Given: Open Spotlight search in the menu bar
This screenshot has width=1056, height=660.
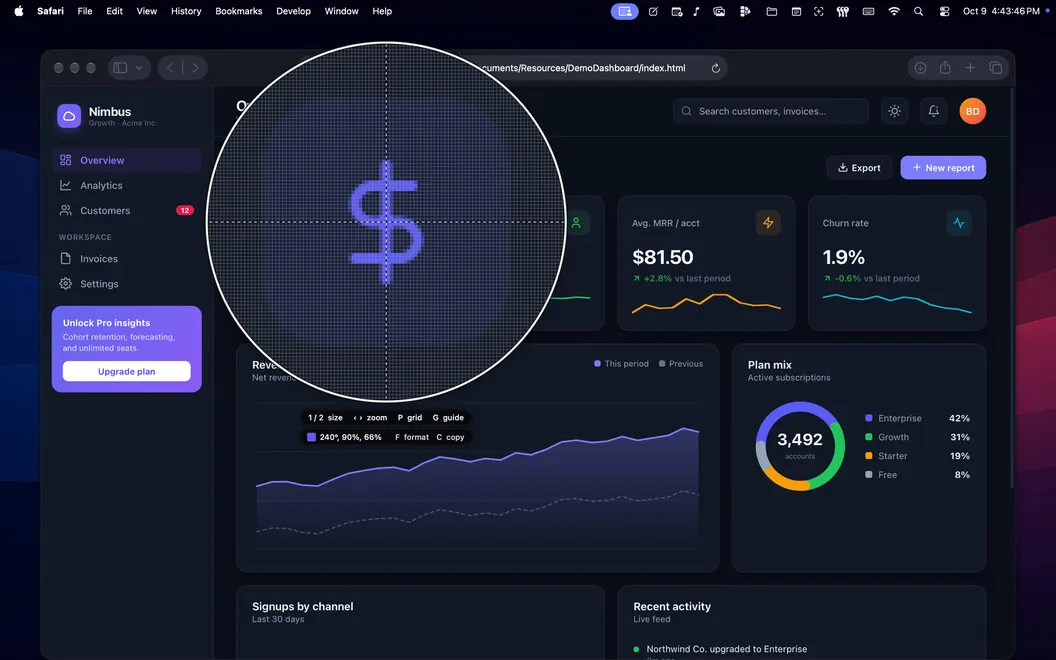Looking at the screenshot, I should [x=918, y=11].
